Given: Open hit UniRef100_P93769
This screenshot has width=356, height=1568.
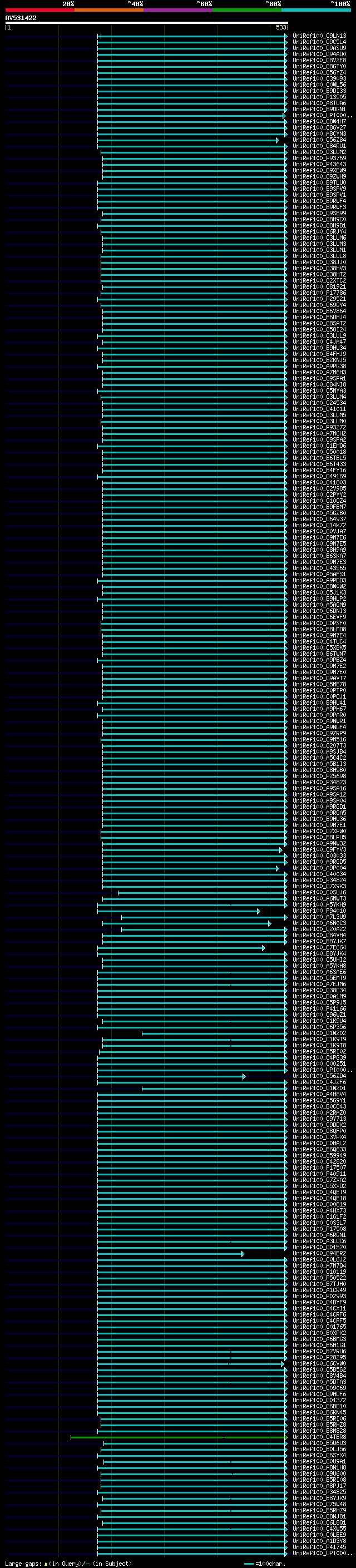Looking at the screenshot, I should [319, 159].
